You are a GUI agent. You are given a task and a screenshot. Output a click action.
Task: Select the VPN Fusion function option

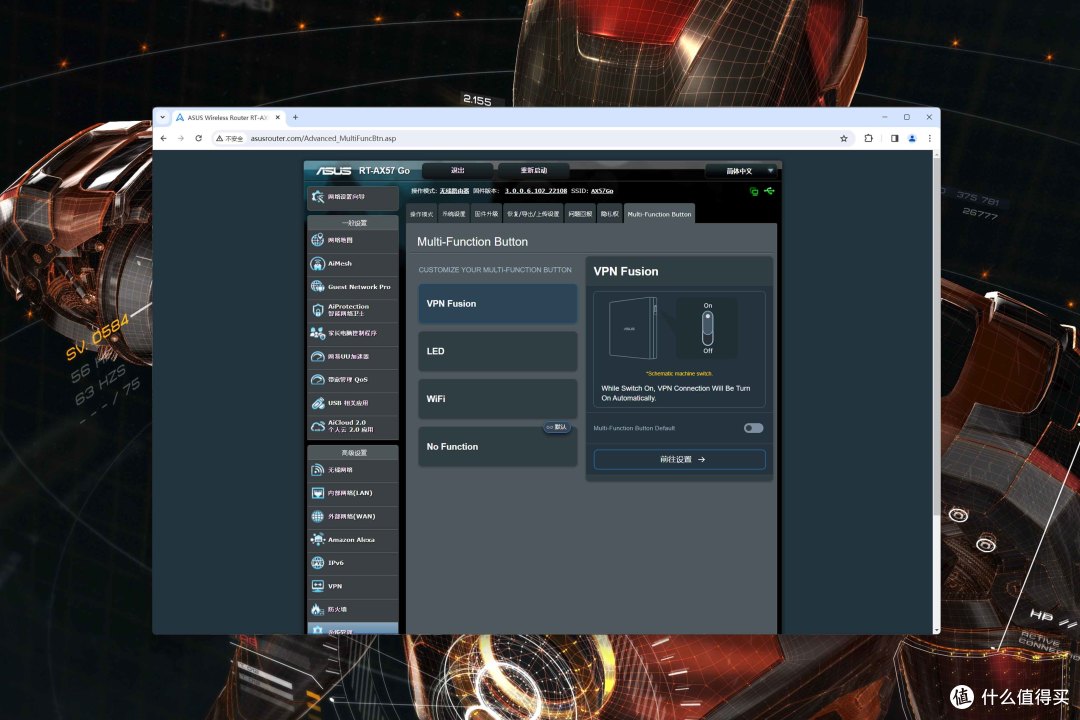coord(497,304)
